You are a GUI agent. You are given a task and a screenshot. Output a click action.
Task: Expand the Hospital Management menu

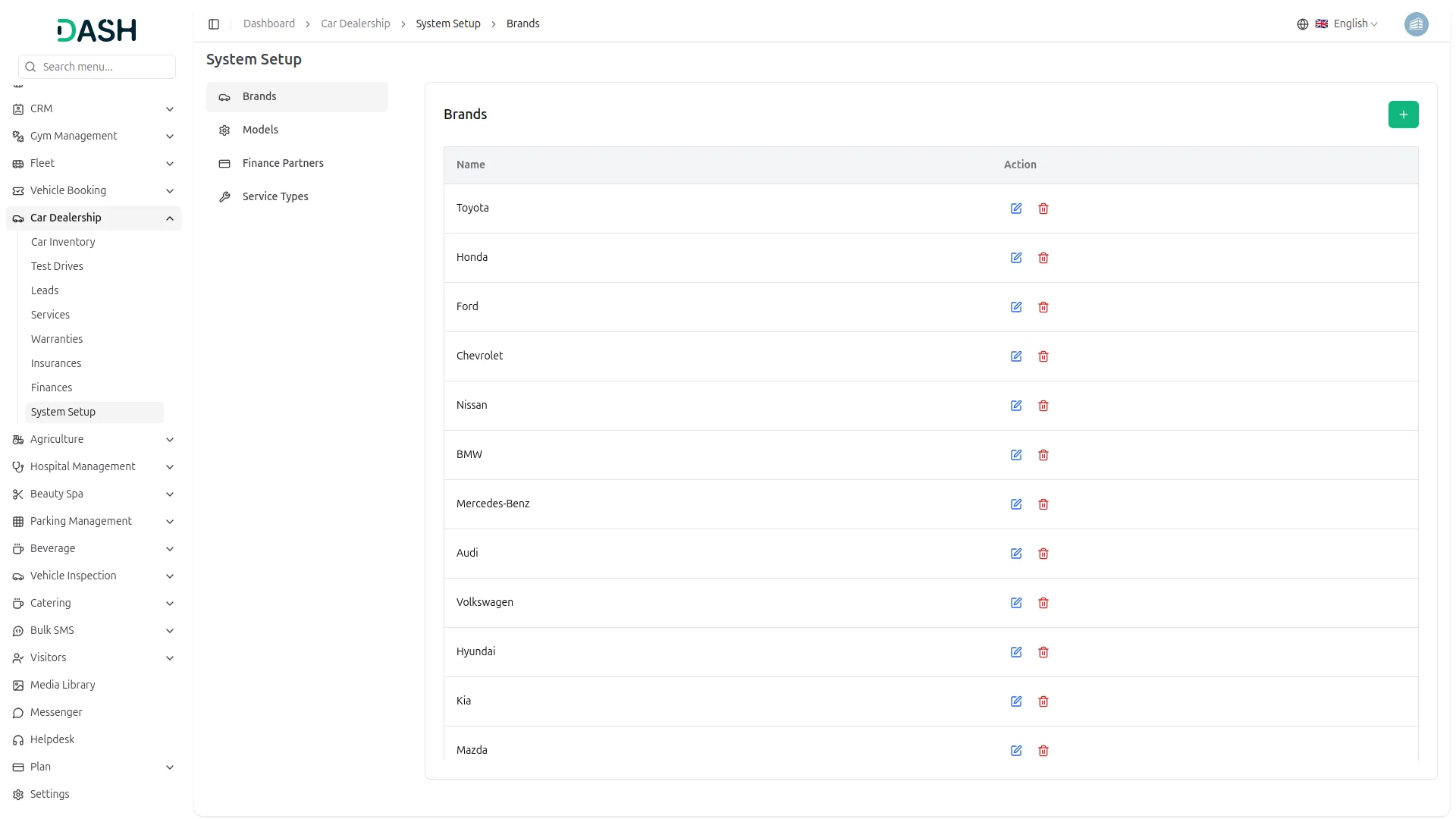pyautogui.click(x=170, y=467)
